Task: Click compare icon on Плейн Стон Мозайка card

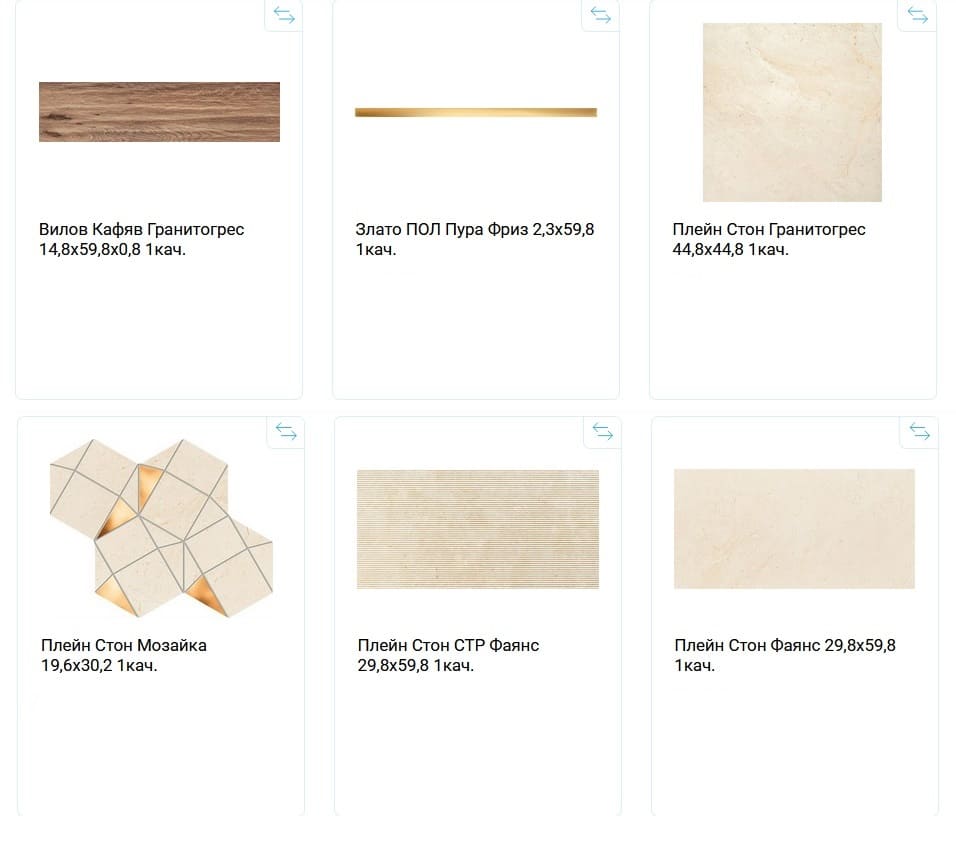Action: point(286,432)
